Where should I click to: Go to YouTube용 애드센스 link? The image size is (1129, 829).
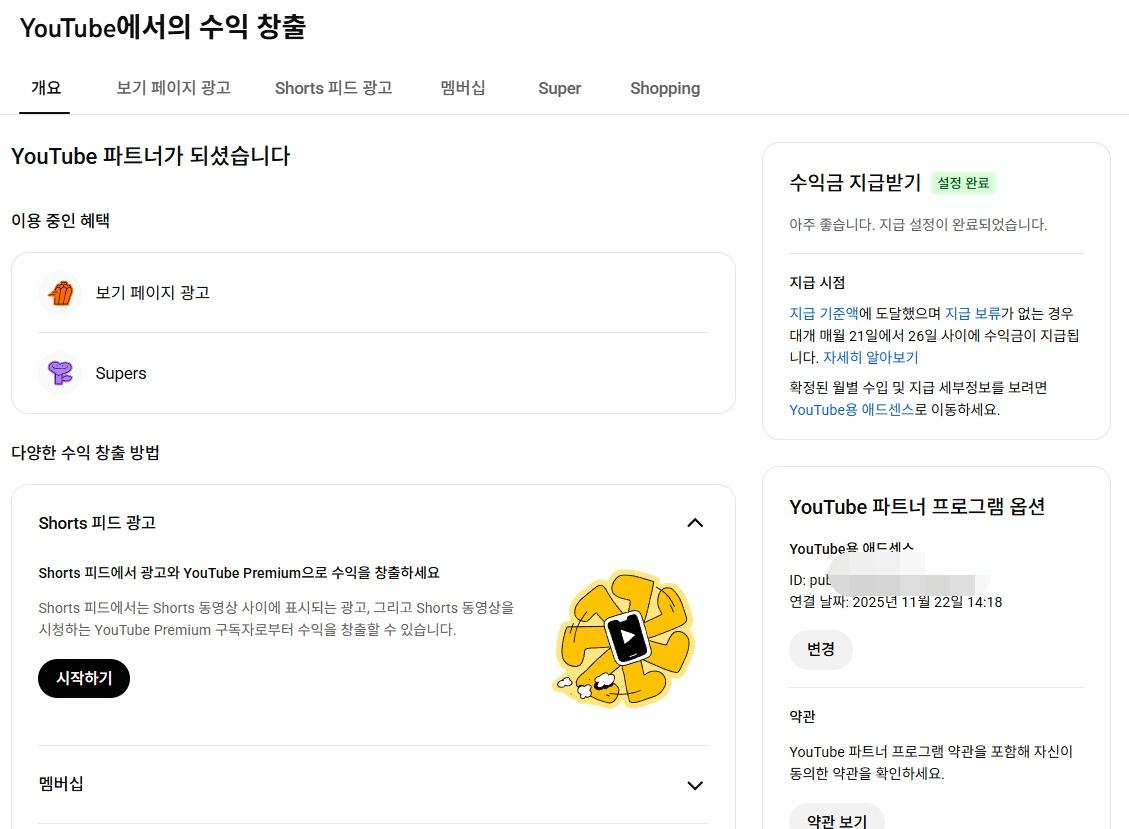click(x=851, y=409)
